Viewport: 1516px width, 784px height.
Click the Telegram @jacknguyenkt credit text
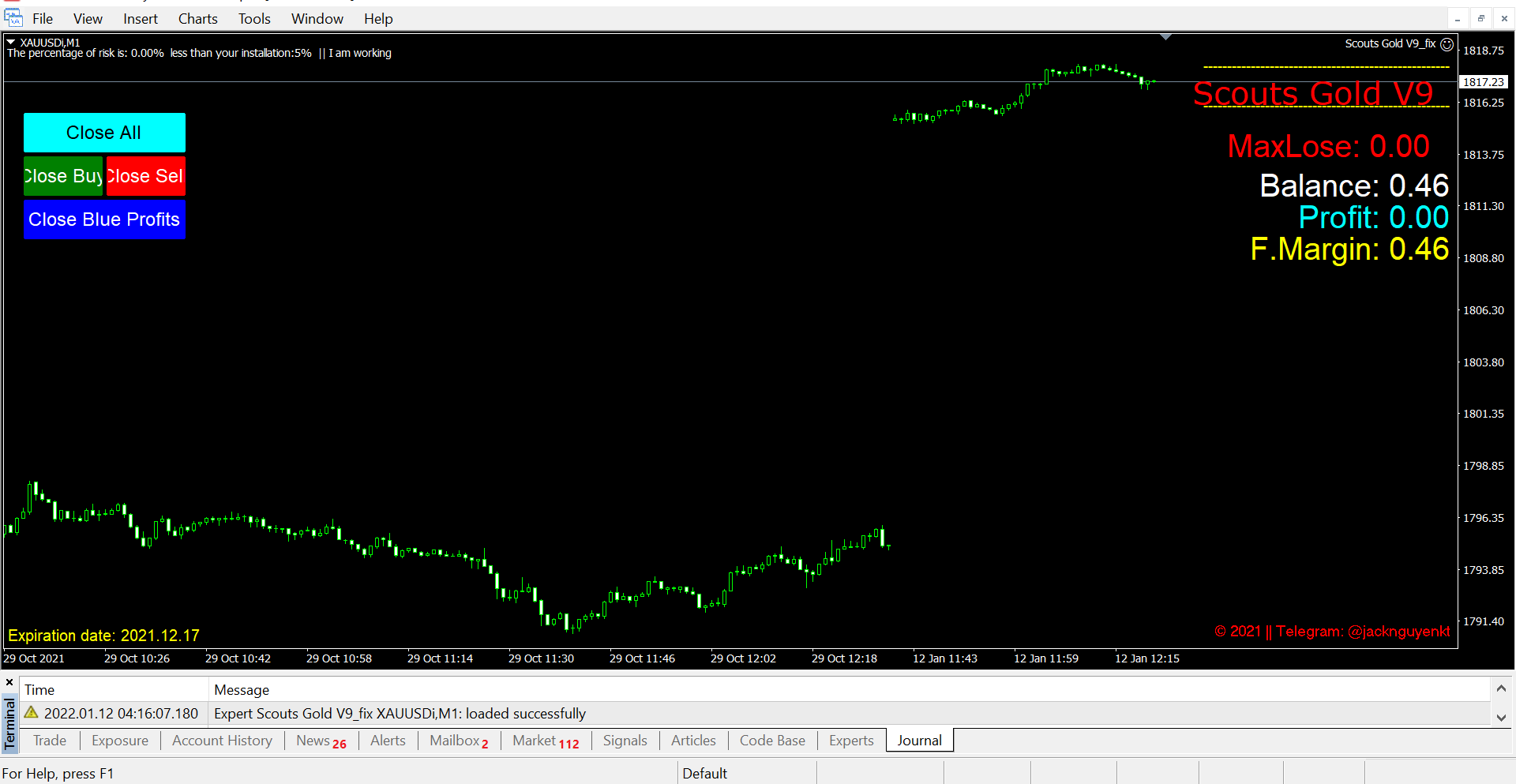tap(1332, 632)
